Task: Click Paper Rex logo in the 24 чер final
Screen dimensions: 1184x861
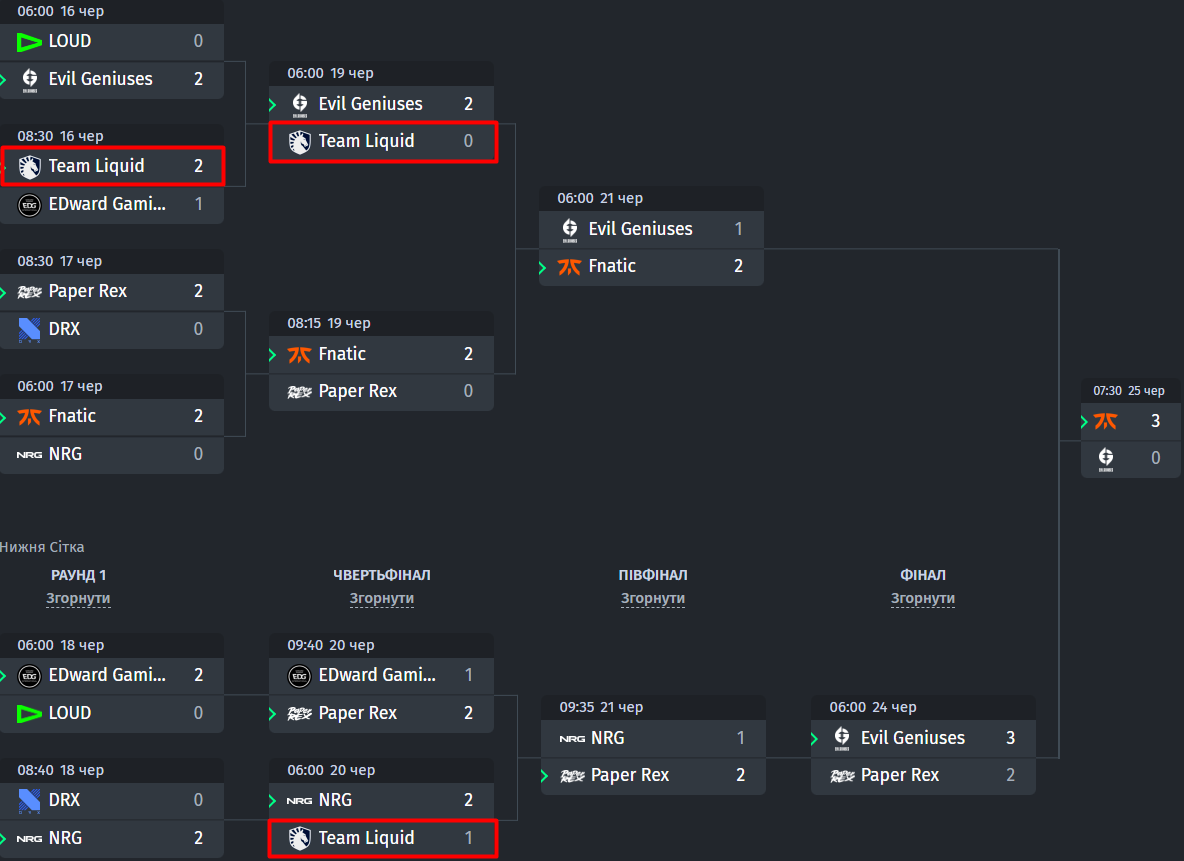Action: click(842, 776)
